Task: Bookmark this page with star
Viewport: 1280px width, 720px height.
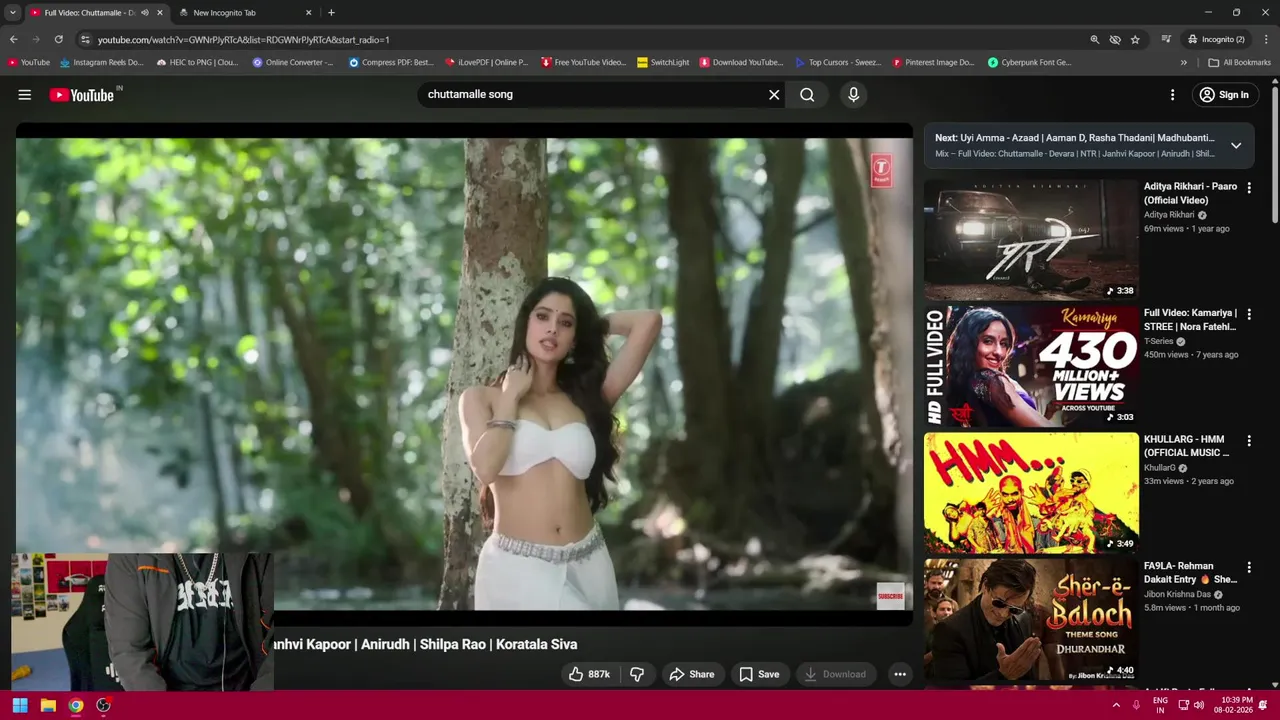Action: pyautogui.click(x=1135, y=39)
